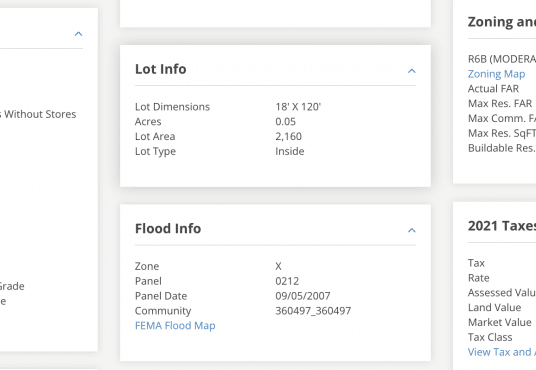The width and height of the screenshot is (536, 370).
Task: Select the Acres value 0.05
Action: pos(285,121)
